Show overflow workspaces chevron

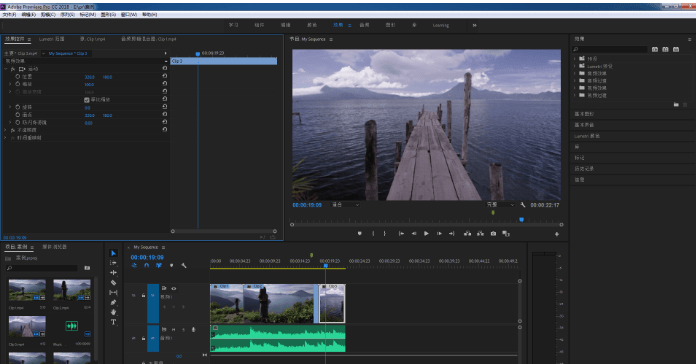[475, 25]
